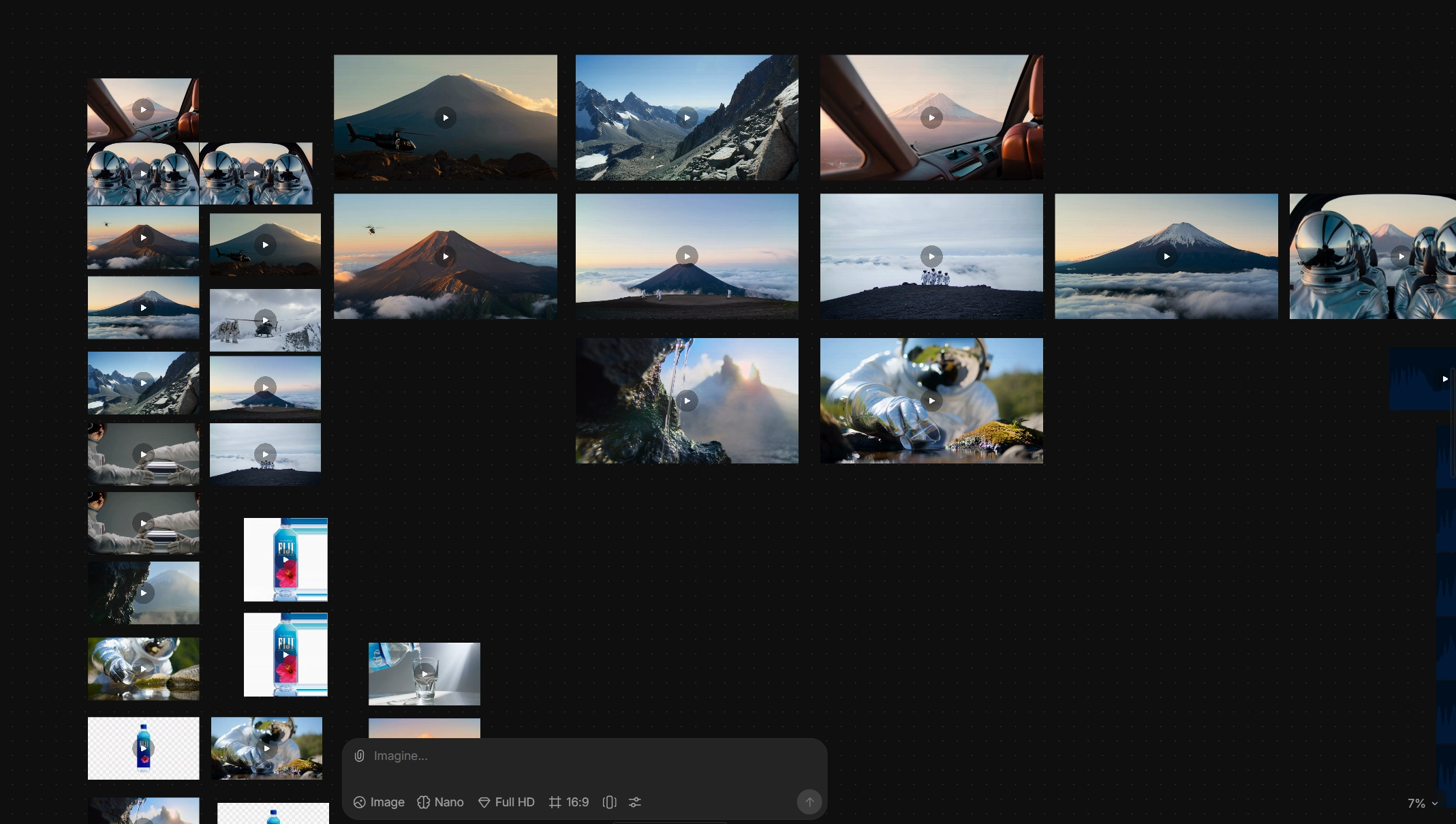Open the Nano model selector
The width and height of the screenshot is (1456, 824).
coord(440,802)
